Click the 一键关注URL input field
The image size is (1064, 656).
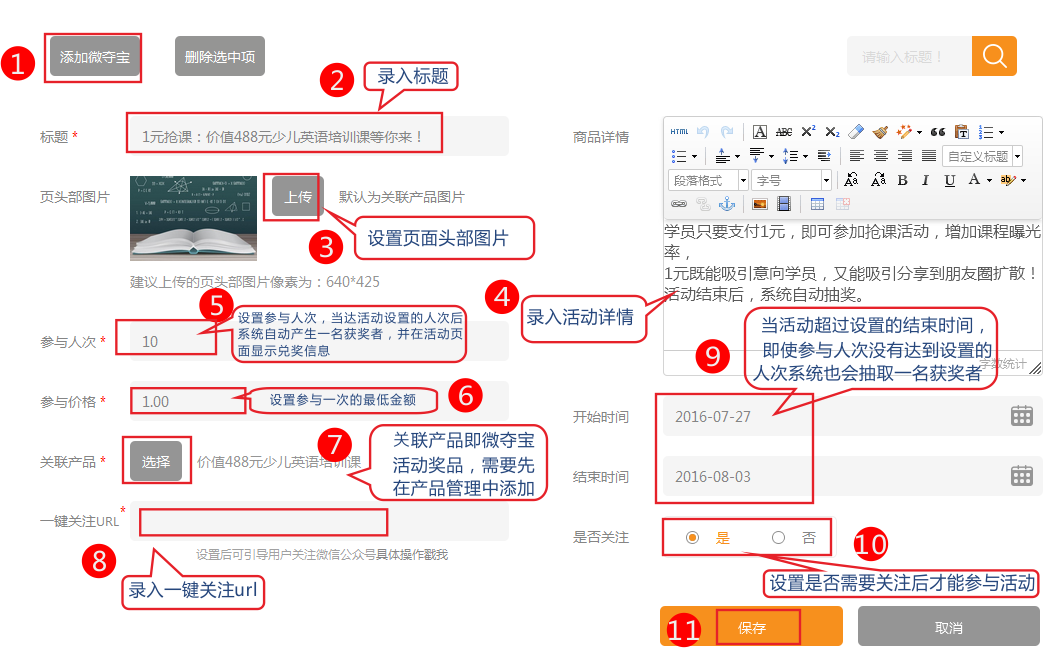264,522
